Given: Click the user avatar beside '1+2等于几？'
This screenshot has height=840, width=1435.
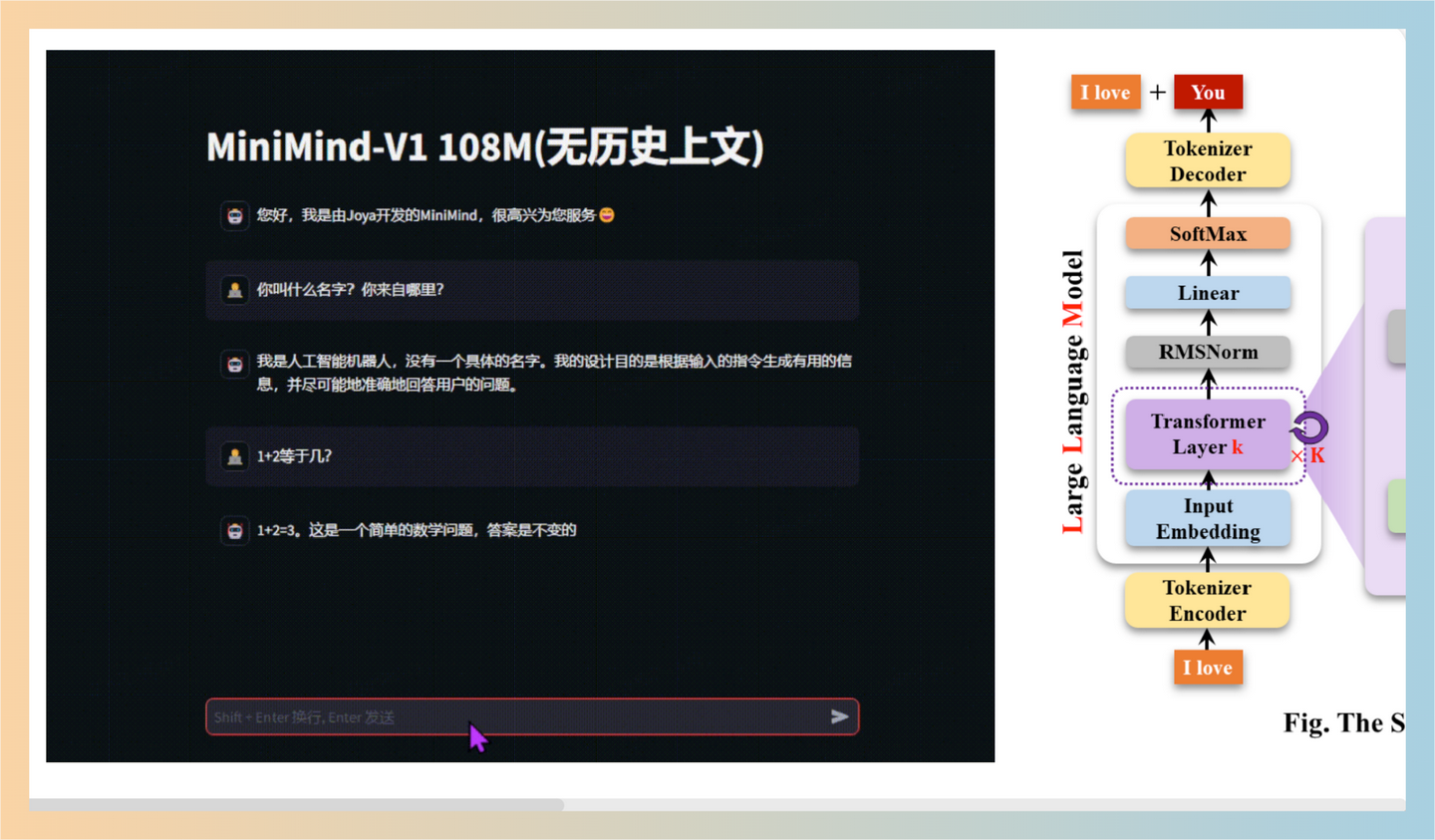Looking at the screenshot, I should click(235, 456).
